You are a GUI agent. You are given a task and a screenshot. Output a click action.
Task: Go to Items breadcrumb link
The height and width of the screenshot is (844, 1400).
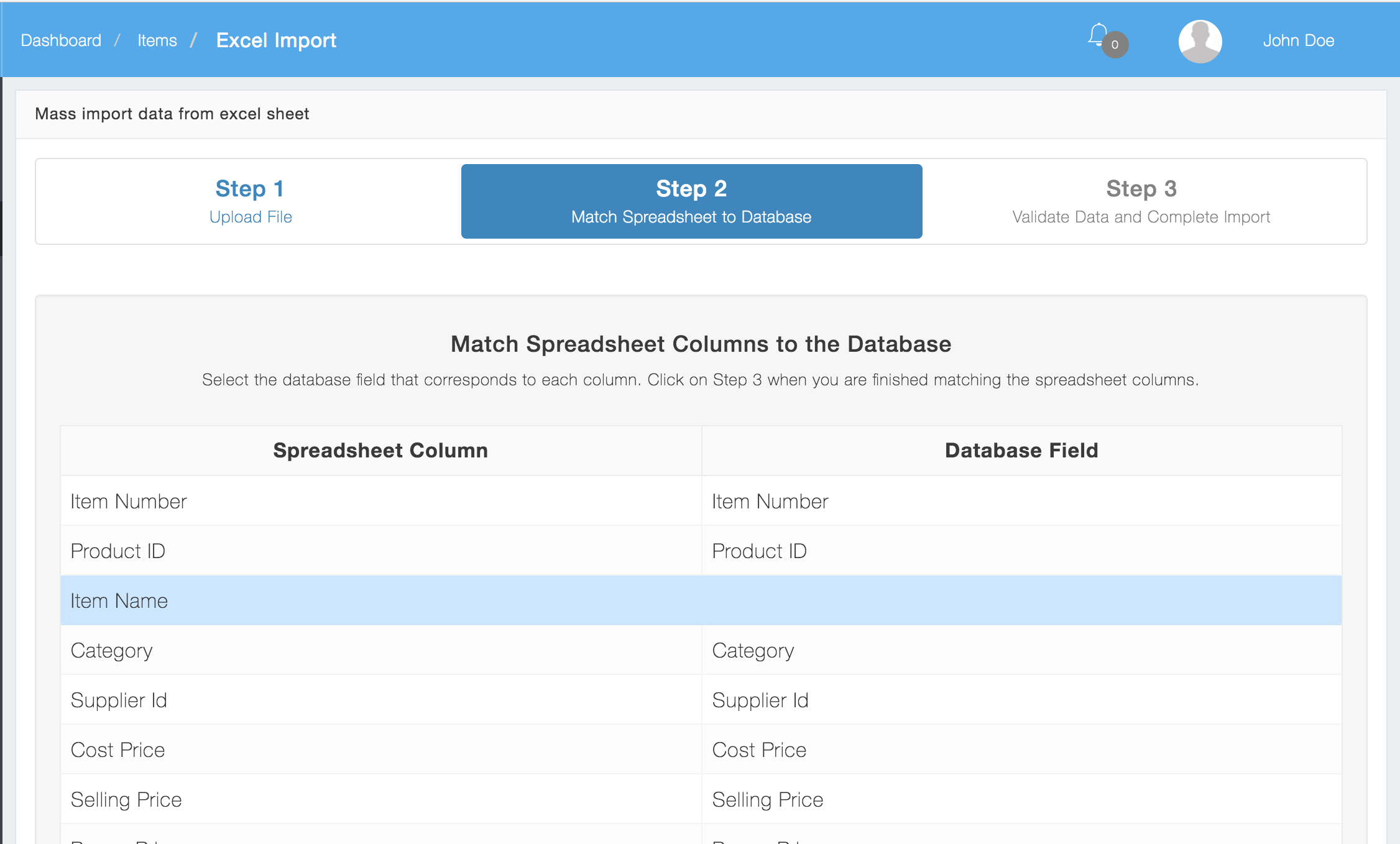point(157,40)
